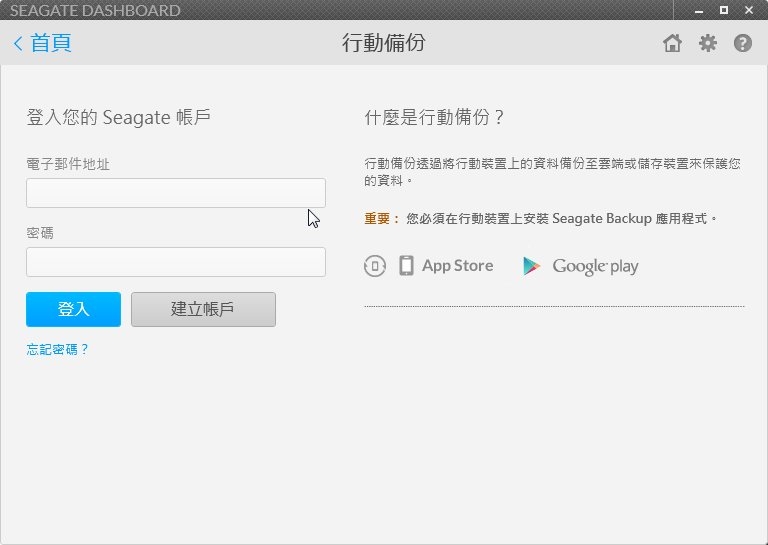Click the 行動備份 page title
The image size is (768, 545).
(x=384, y=43)
